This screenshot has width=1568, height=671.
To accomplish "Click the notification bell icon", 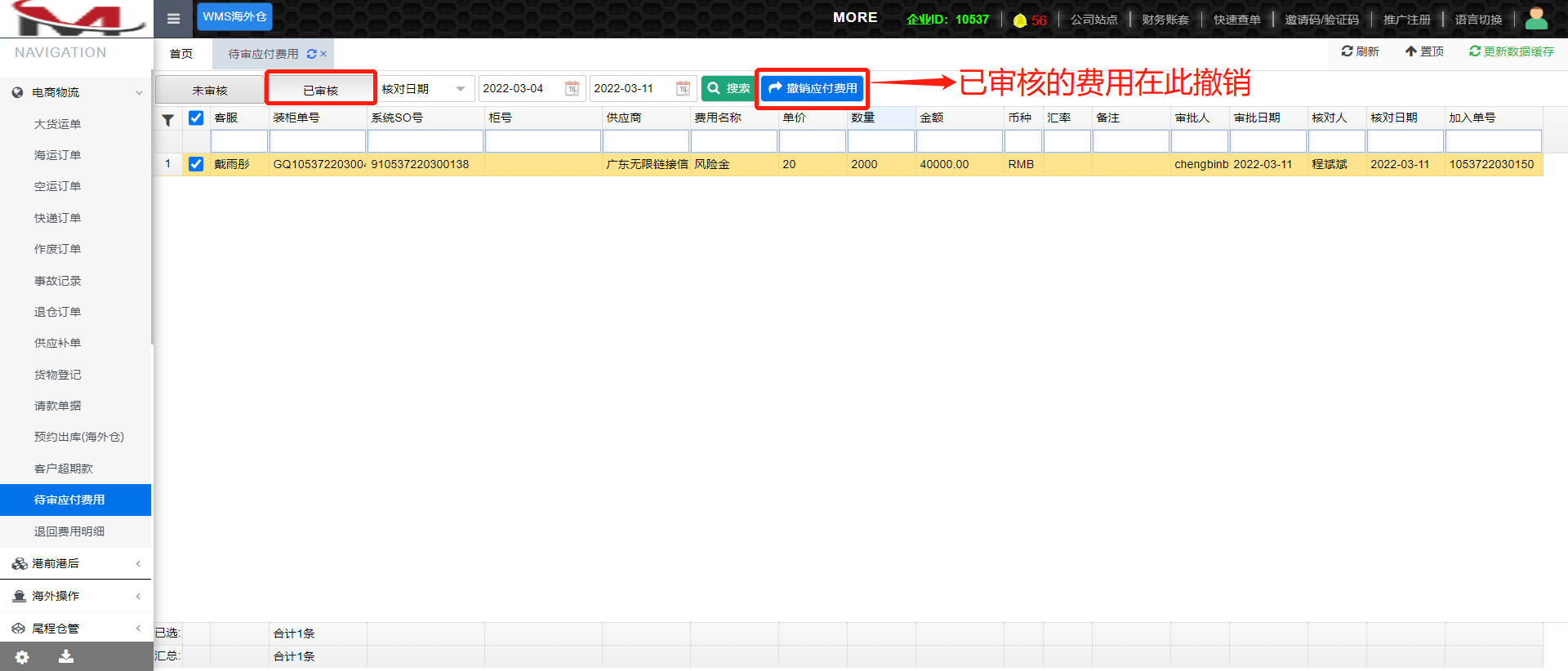I will [1020, 20].
